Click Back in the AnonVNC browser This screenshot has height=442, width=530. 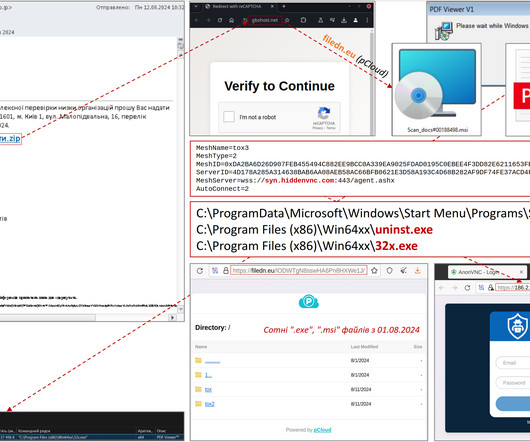[441, 288]
